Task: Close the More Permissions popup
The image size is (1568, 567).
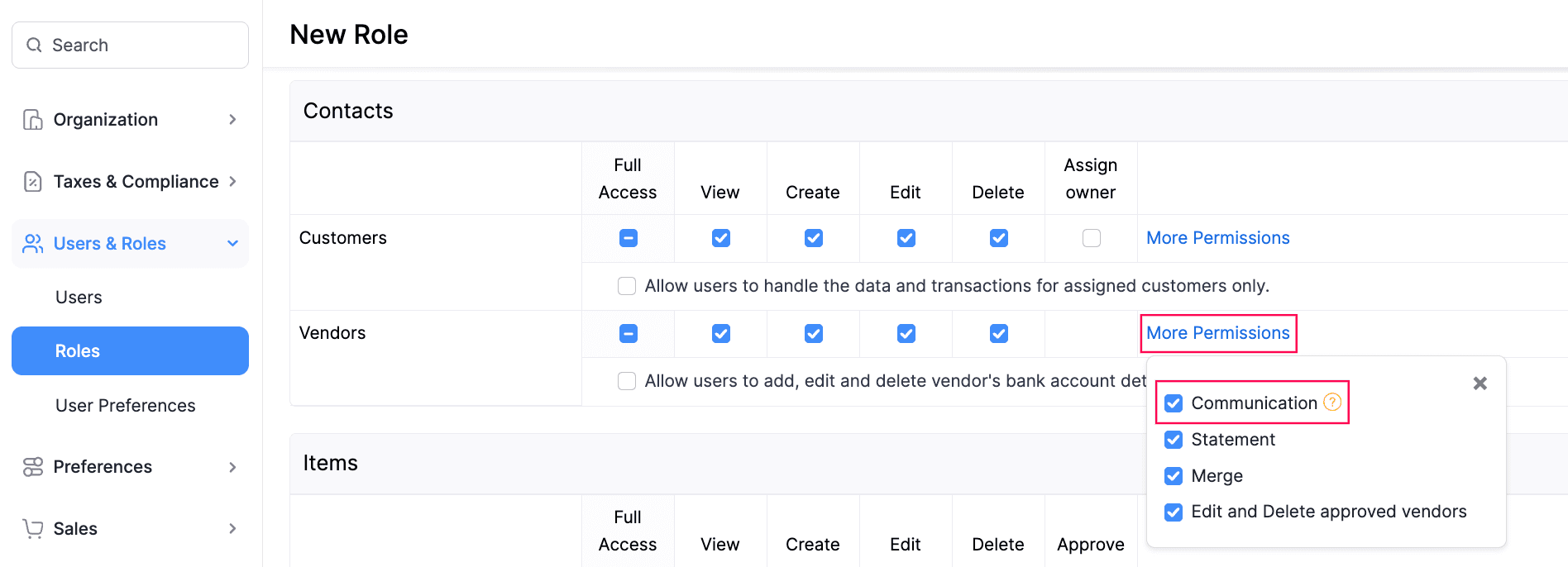Action: tap(1480, 384)
